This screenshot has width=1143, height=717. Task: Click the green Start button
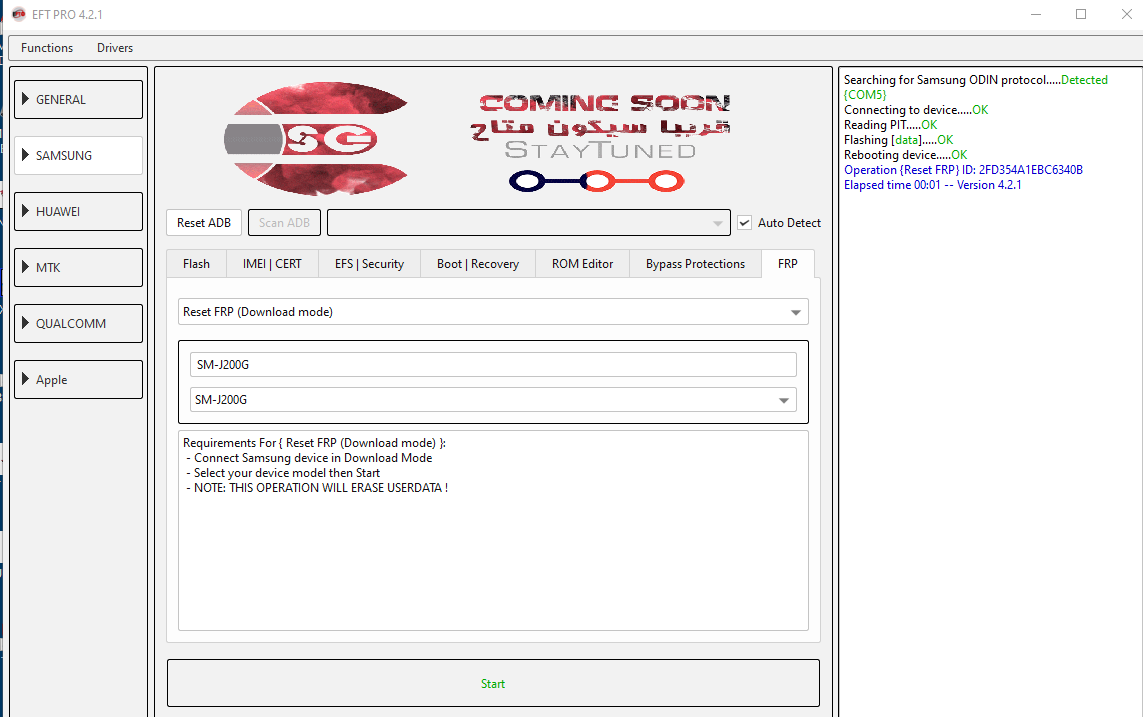pos(494,683)
